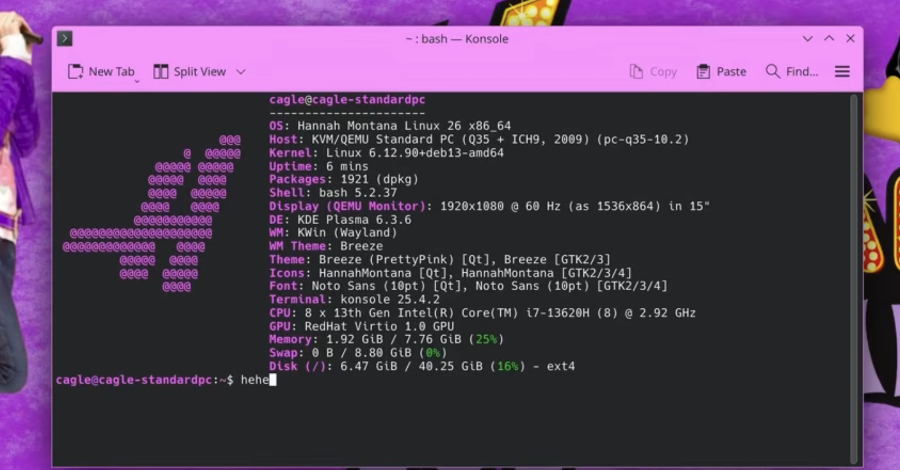This screenshot has width=900, height=470.
Task: Expand the New Tab dropdown arrow
Action: [137, 81]
